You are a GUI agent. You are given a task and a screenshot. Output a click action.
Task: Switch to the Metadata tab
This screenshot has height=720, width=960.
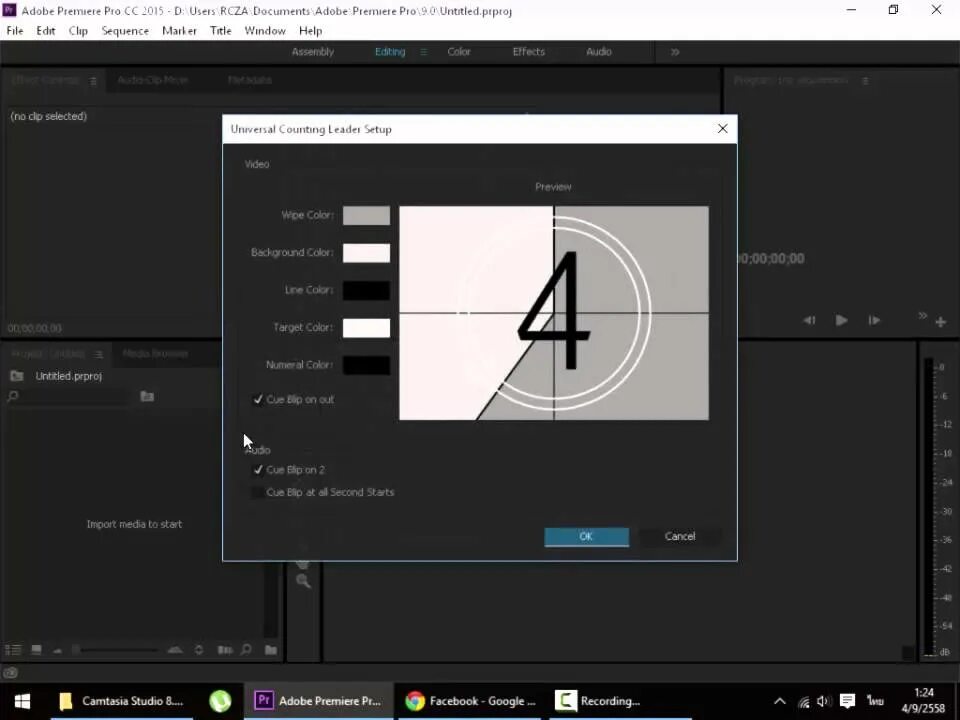click(249, 80)
